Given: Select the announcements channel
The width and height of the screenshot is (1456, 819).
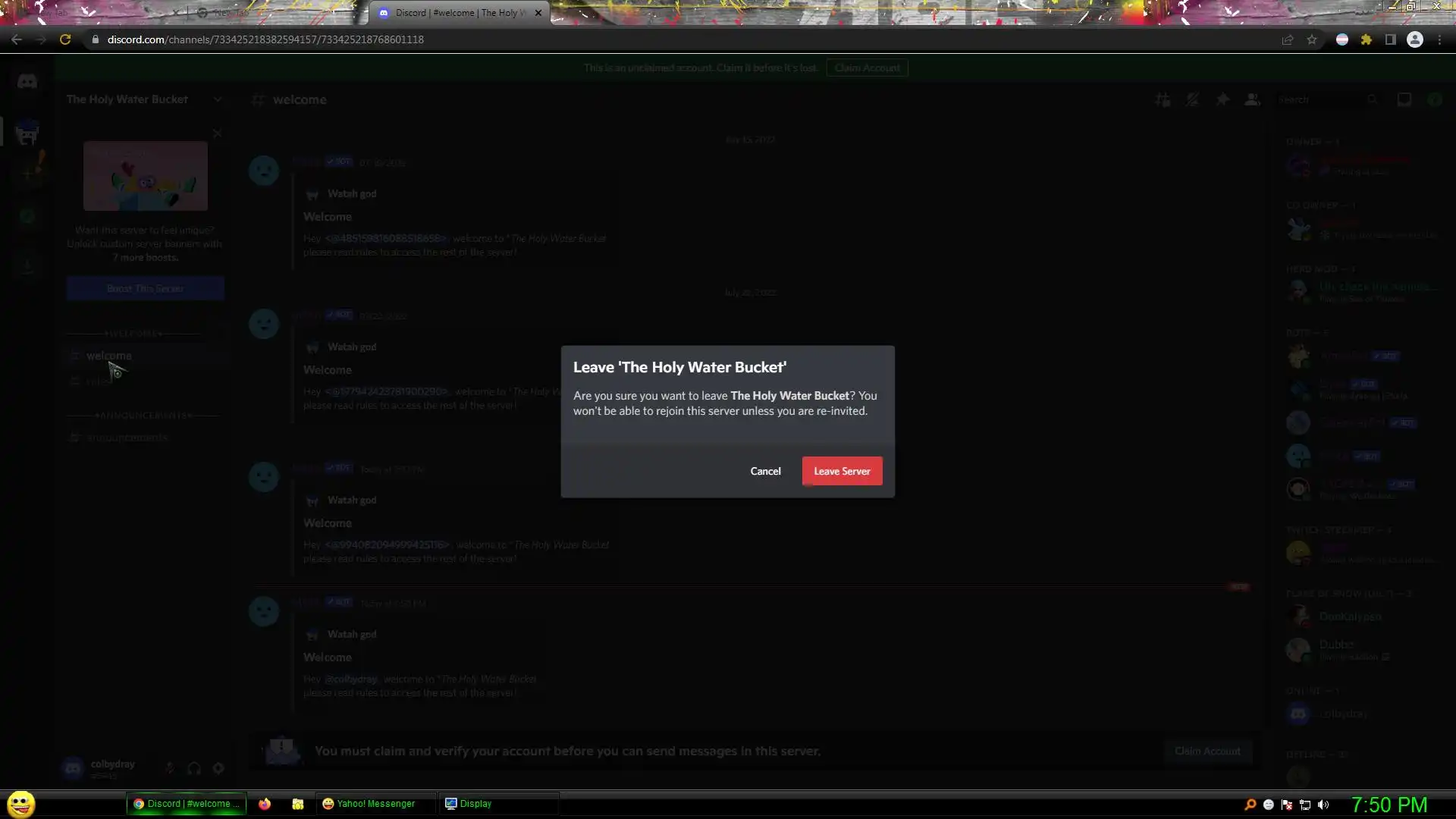Looking at the screenshot, I should pyautogui.click(x=127, y=438).
